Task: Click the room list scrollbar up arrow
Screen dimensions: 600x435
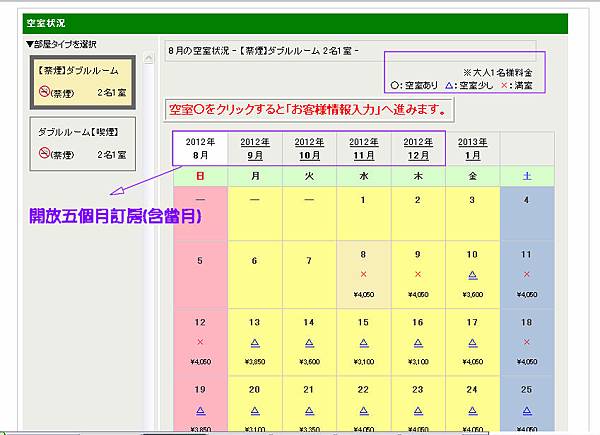Action: tap(148, 59)
